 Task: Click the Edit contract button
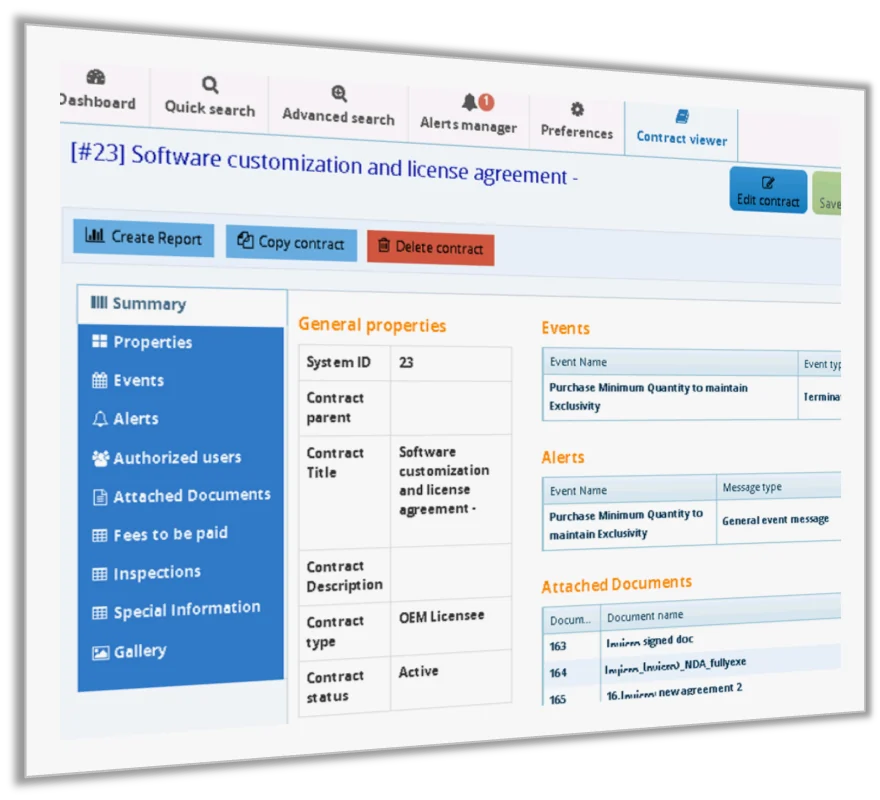pyautogui.click(x=768, y=190)
